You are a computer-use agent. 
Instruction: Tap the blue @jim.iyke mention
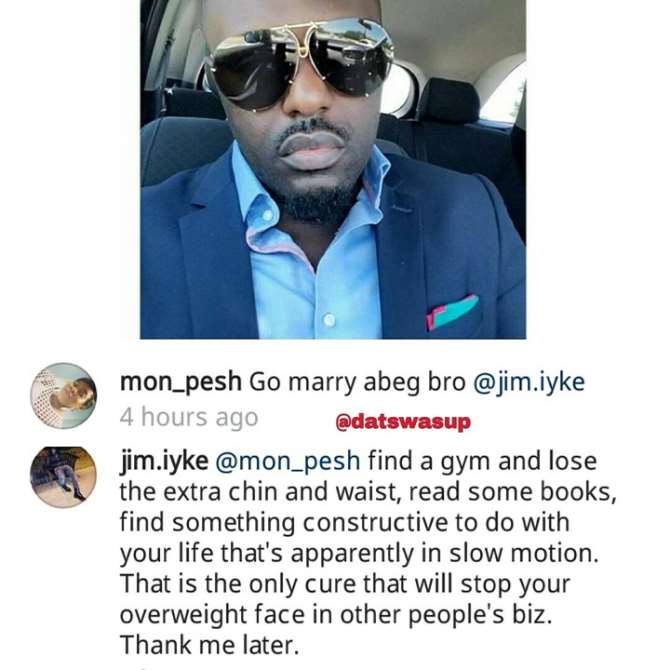[x=529, y=382]
